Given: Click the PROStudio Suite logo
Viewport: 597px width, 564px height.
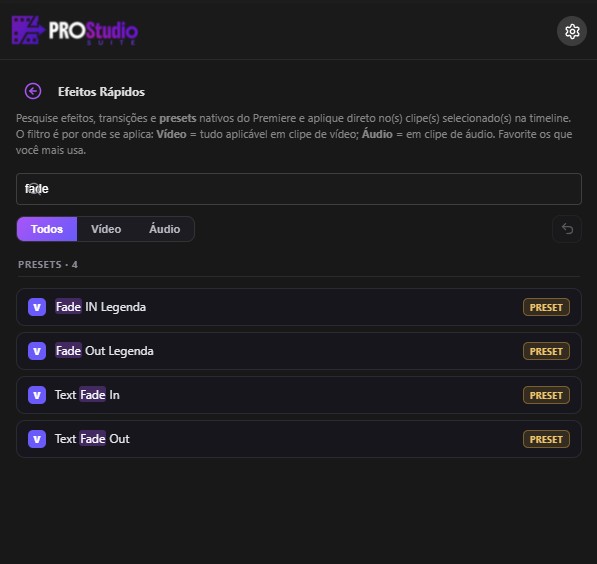Looking at the screenshot, I should pyautogui.click(x=75, y=31).
